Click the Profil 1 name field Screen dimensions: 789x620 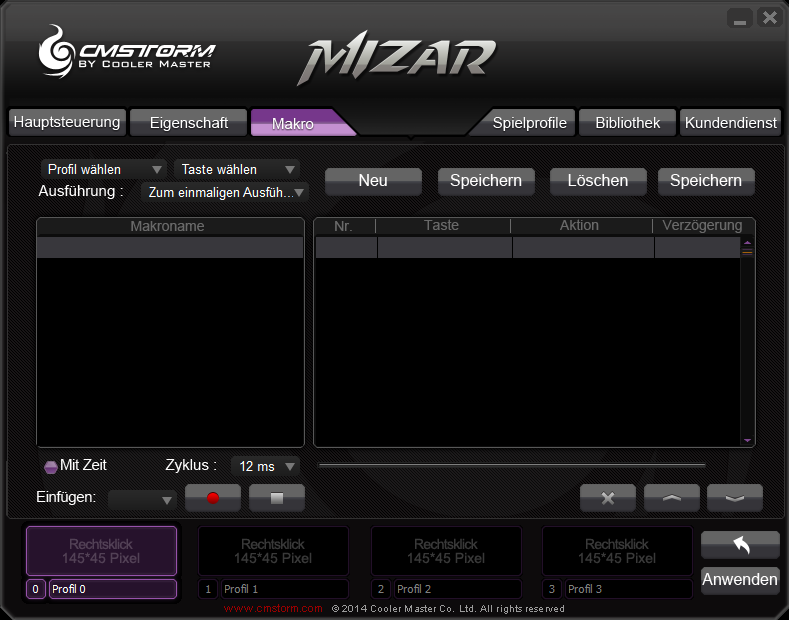tap(285, 589)
